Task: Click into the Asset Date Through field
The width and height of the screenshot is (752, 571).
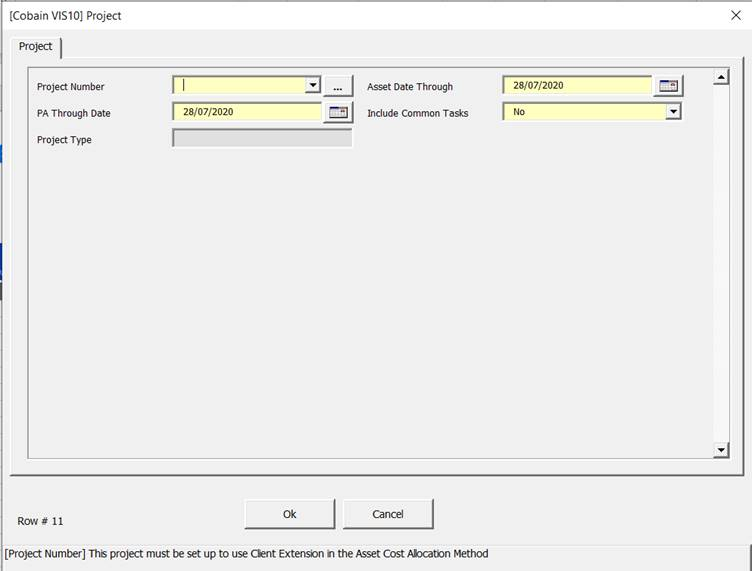Action: [x=576, y=86]
